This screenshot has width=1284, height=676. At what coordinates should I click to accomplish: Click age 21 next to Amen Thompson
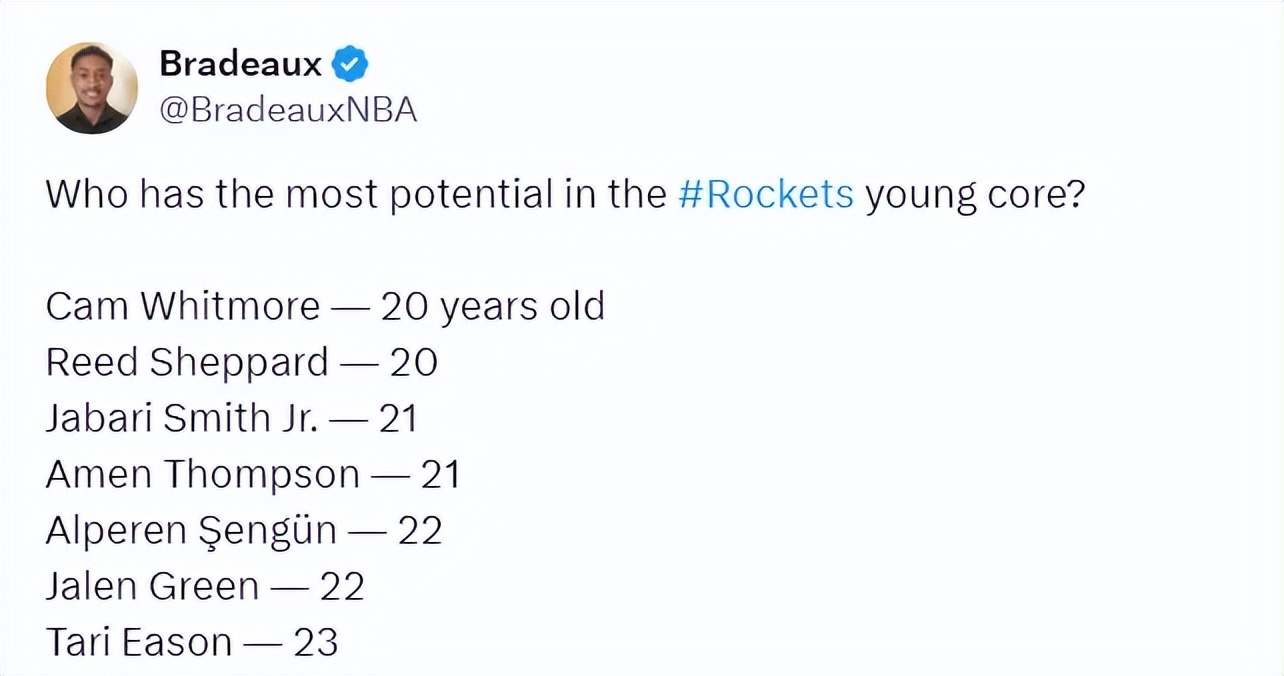click(440, 474)
